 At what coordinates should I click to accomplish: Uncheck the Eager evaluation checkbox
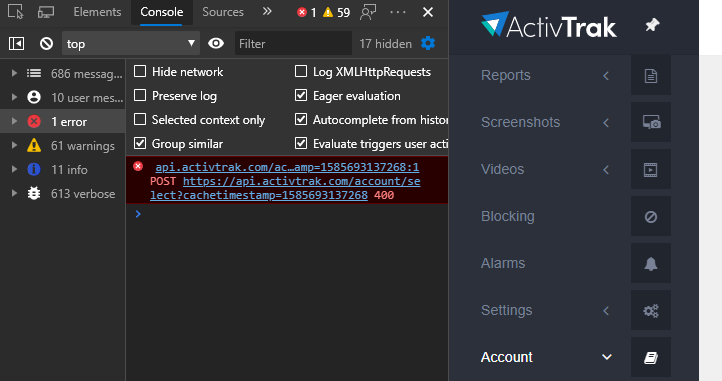[301, 95]
